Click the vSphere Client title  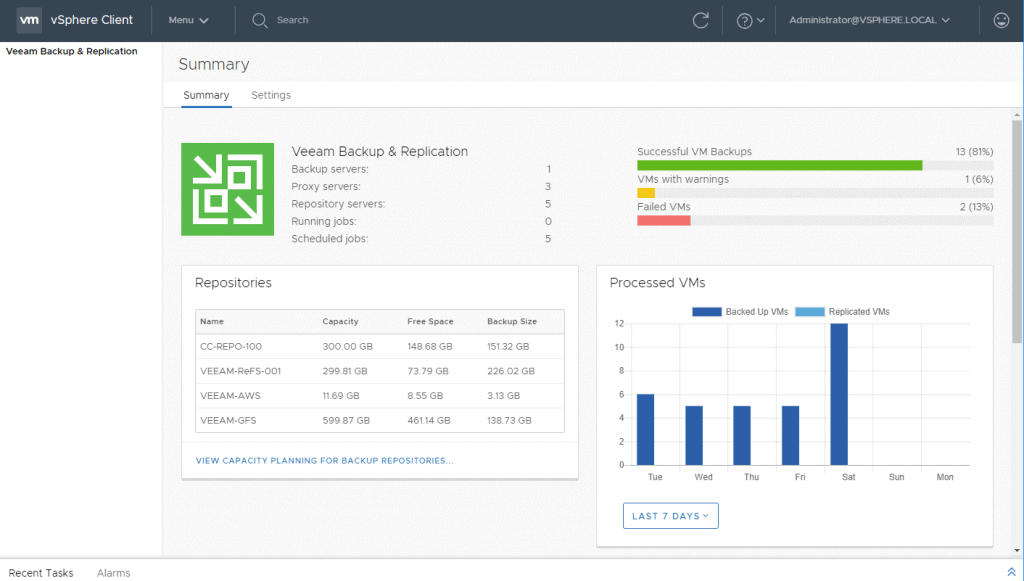click(91, 20)
